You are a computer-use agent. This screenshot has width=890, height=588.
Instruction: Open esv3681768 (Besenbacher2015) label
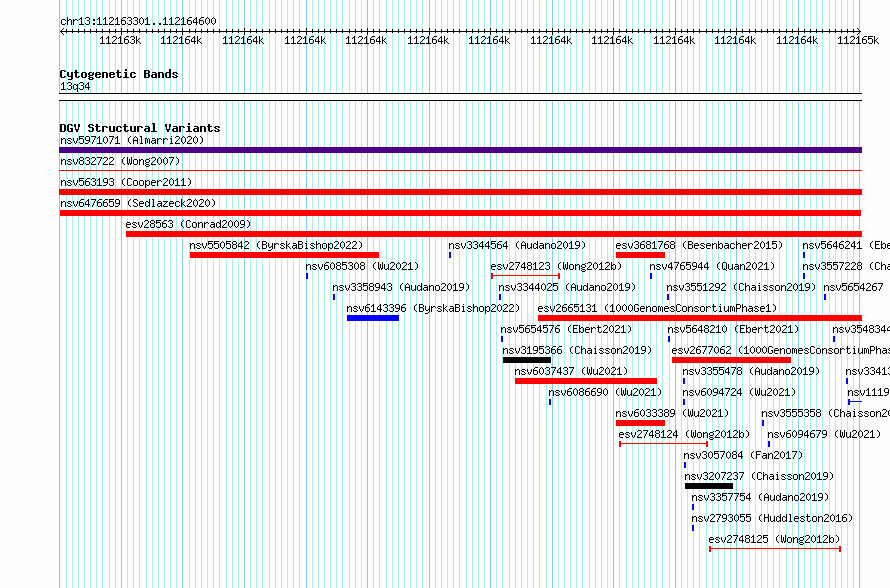699,245
